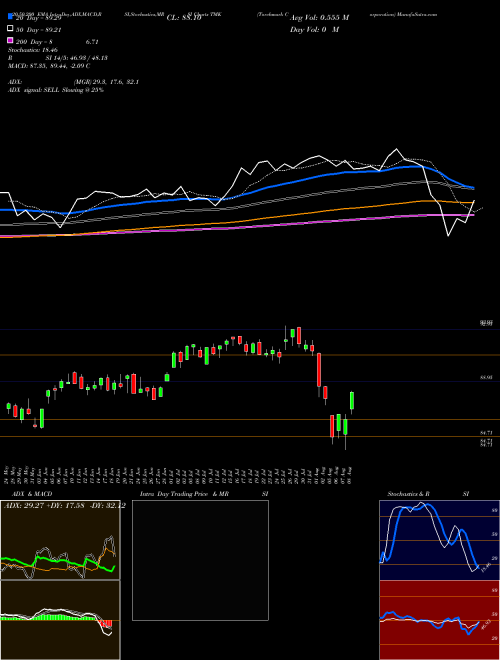This screenshot has height=660, width=500.
Task: Click the last date label on the candlestick axis
Action: pos(351,475)
